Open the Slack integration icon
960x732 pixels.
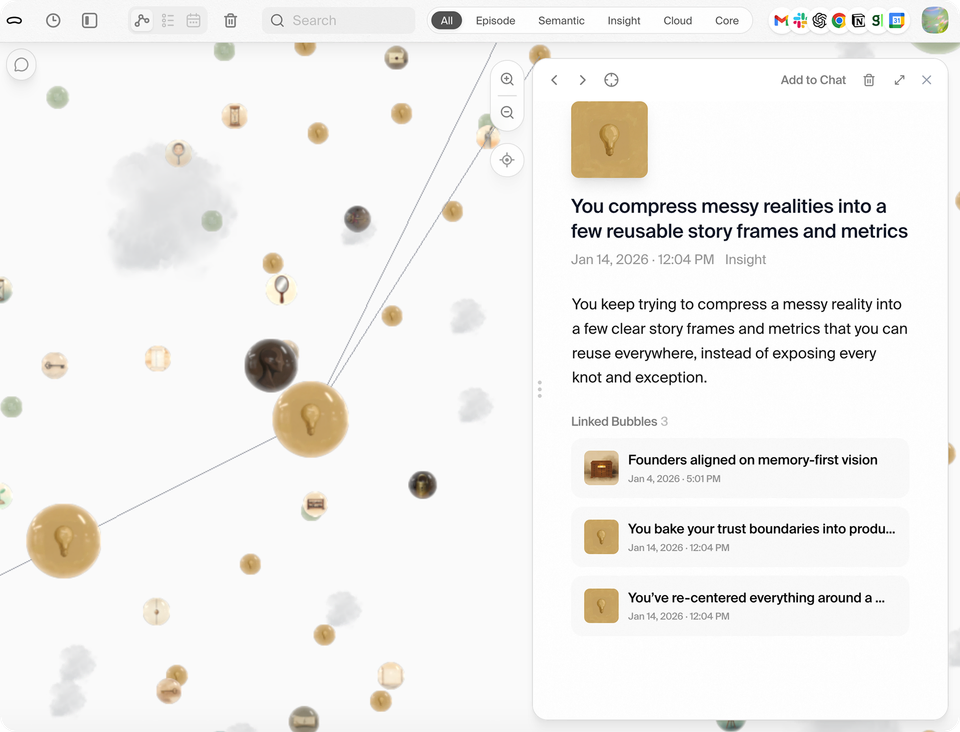click(x=800, y=20)
